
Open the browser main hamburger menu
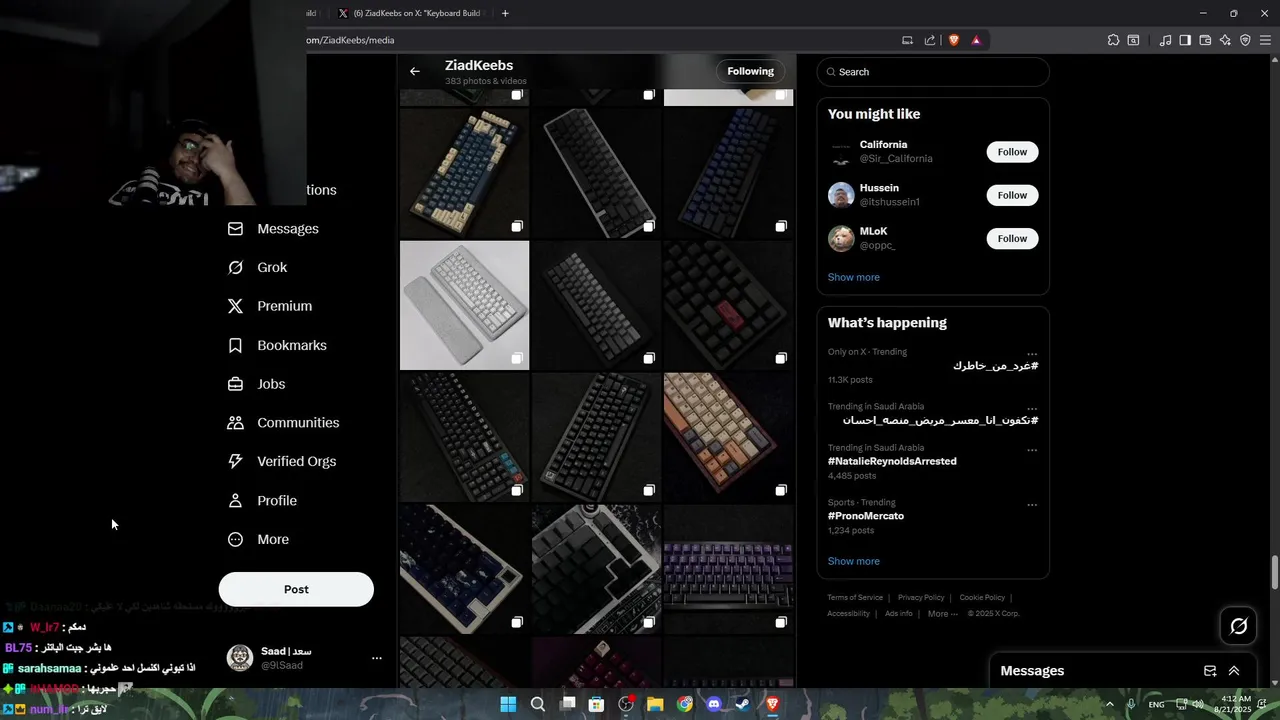pyautogui.click(x=1265, y=40)
